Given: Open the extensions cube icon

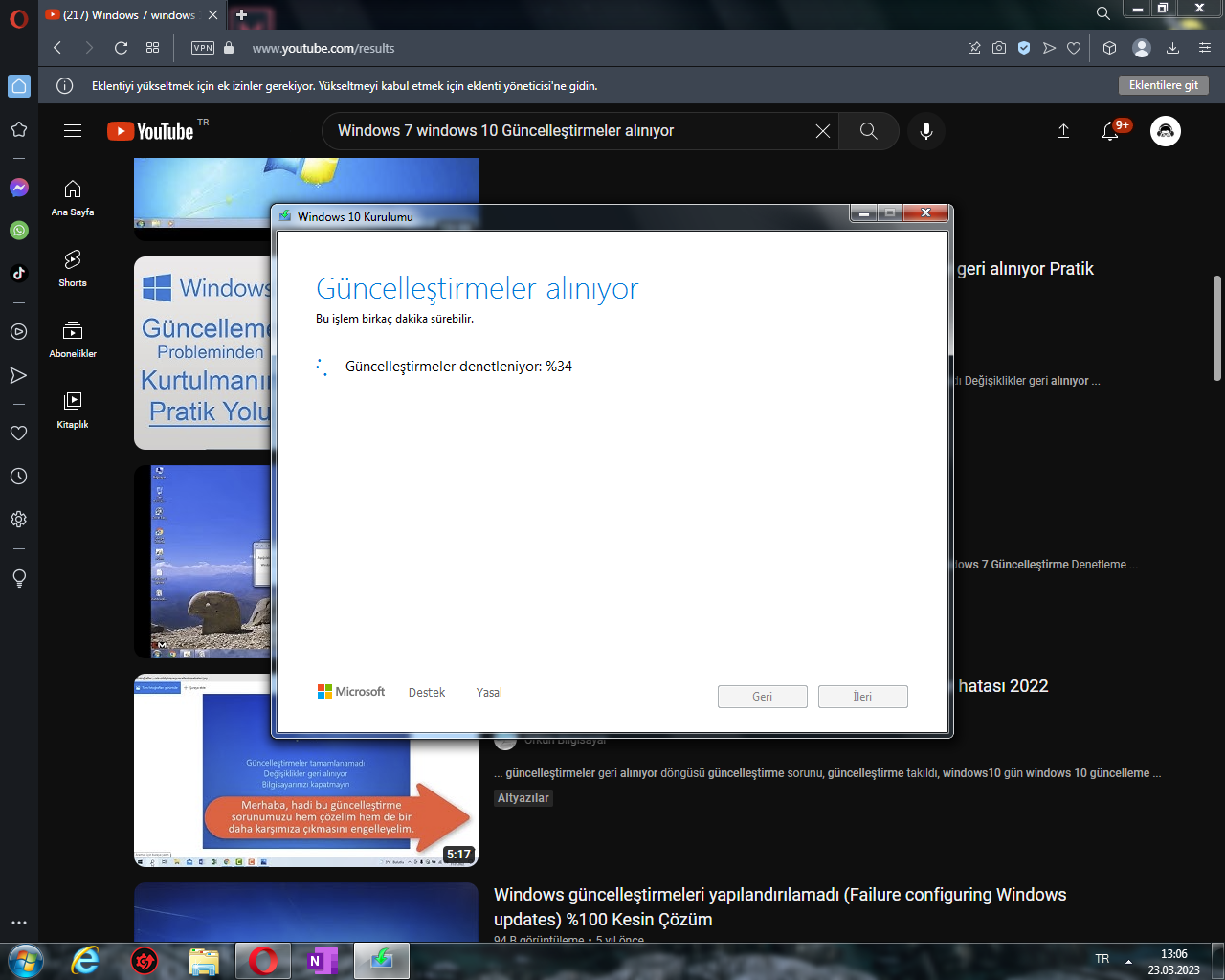Looking at the screenshot, I should point(1110,48).
